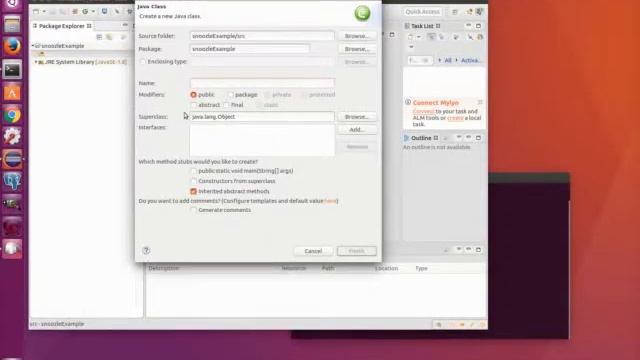This screenshot has height=360, width=640.
Task: Open Task List view menu arrow under toolbar
Action: [x=411, y=47]
